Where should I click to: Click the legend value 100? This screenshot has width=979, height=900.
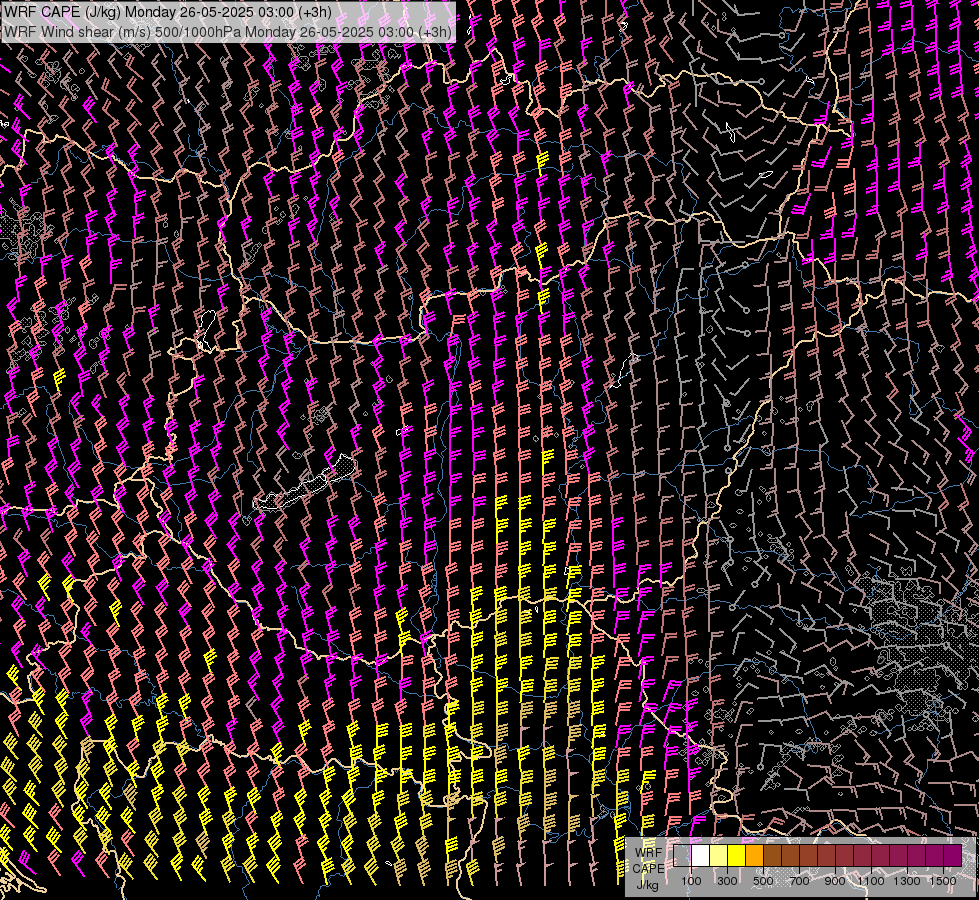pos(691,881)
